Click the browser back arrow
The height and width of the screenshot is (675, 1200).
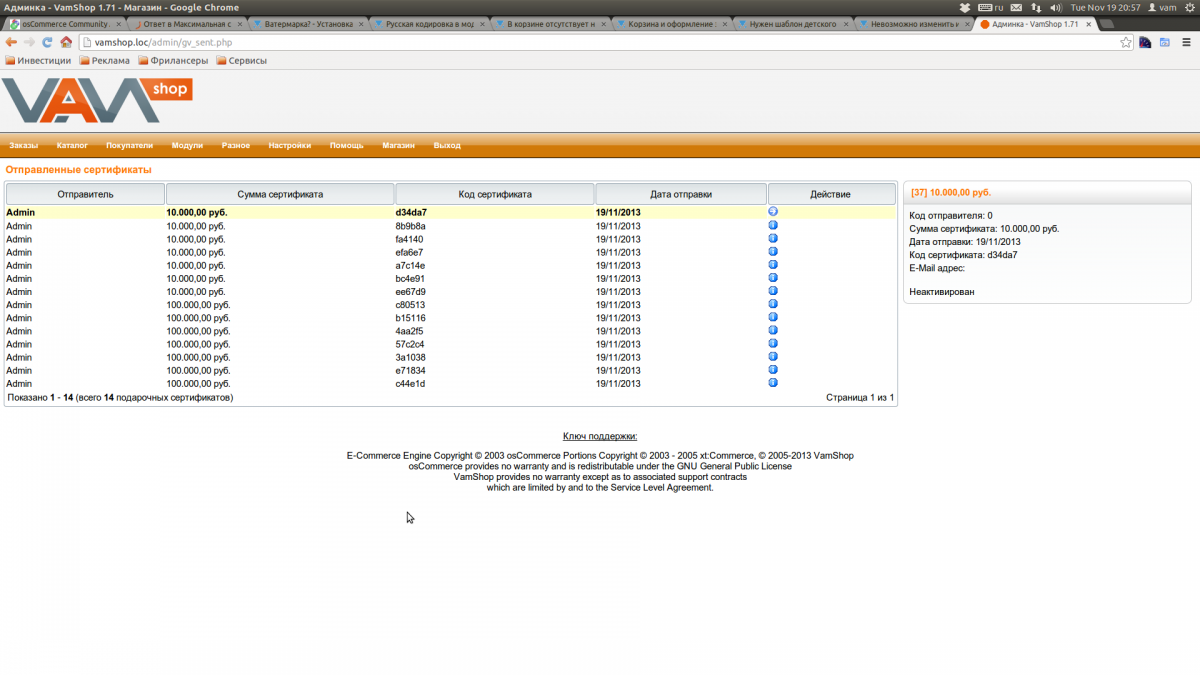coord(11,42)
